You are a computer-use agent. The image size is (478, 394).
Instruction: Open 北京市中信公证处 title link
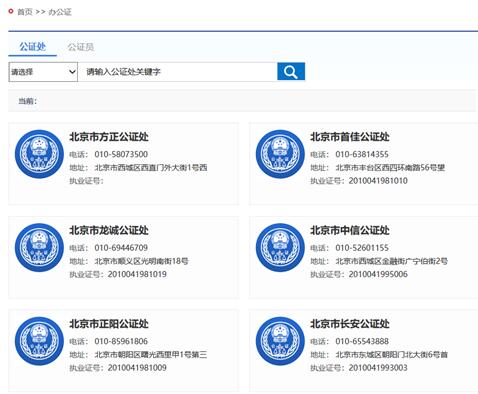tap(350, 230)
